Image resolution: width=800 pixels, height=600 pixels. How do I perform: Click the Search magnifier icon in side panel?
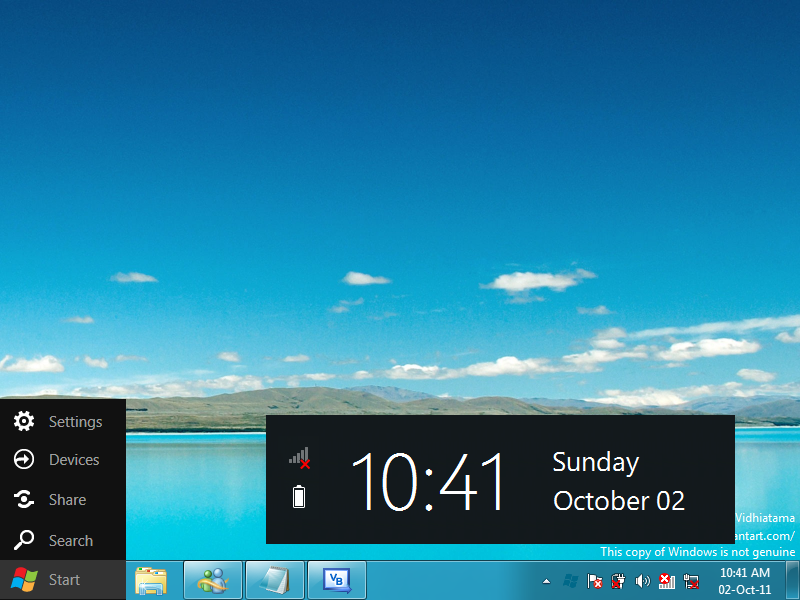tap(24, 540)
